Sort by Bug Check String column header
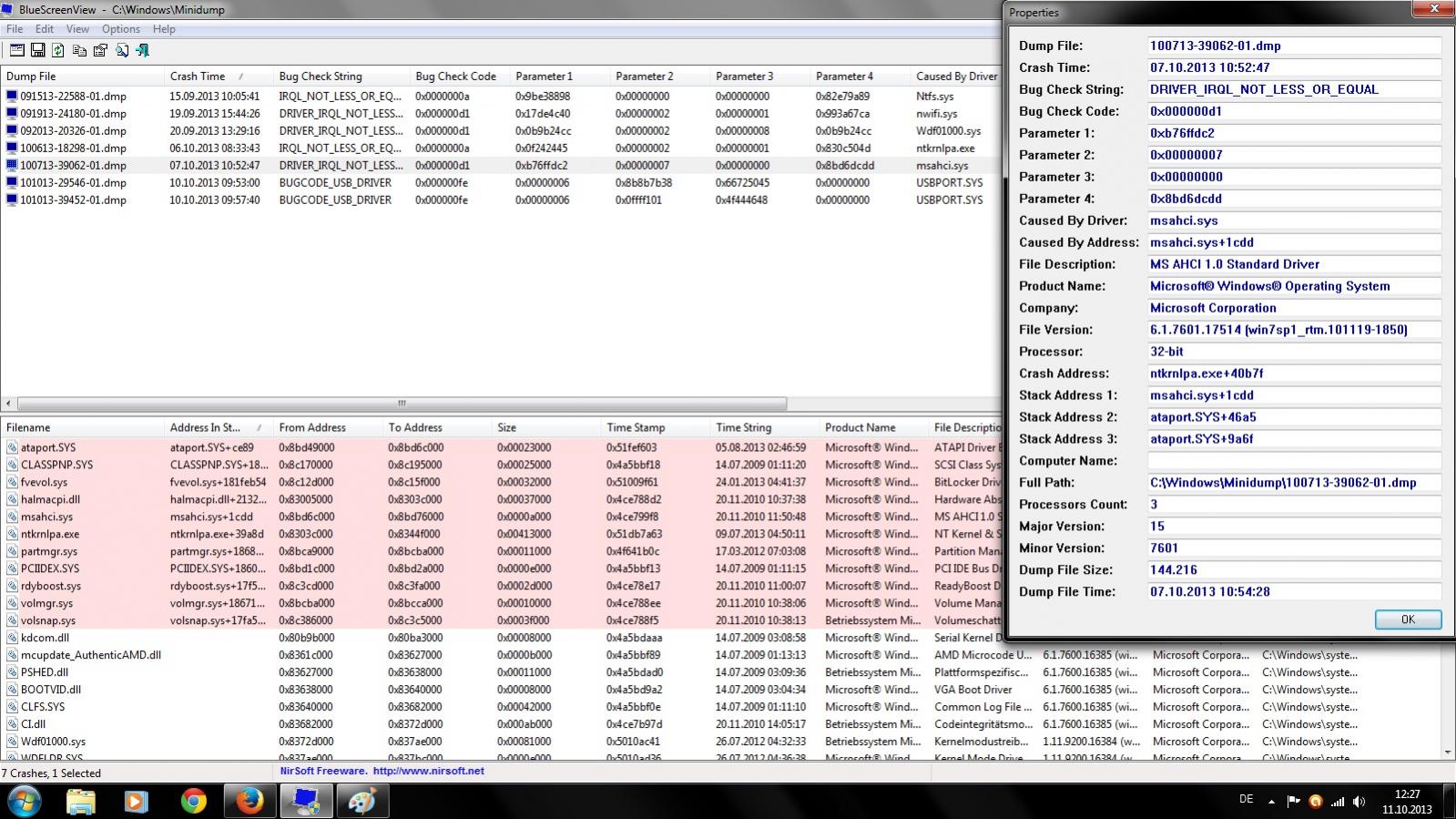 point(341,77)
